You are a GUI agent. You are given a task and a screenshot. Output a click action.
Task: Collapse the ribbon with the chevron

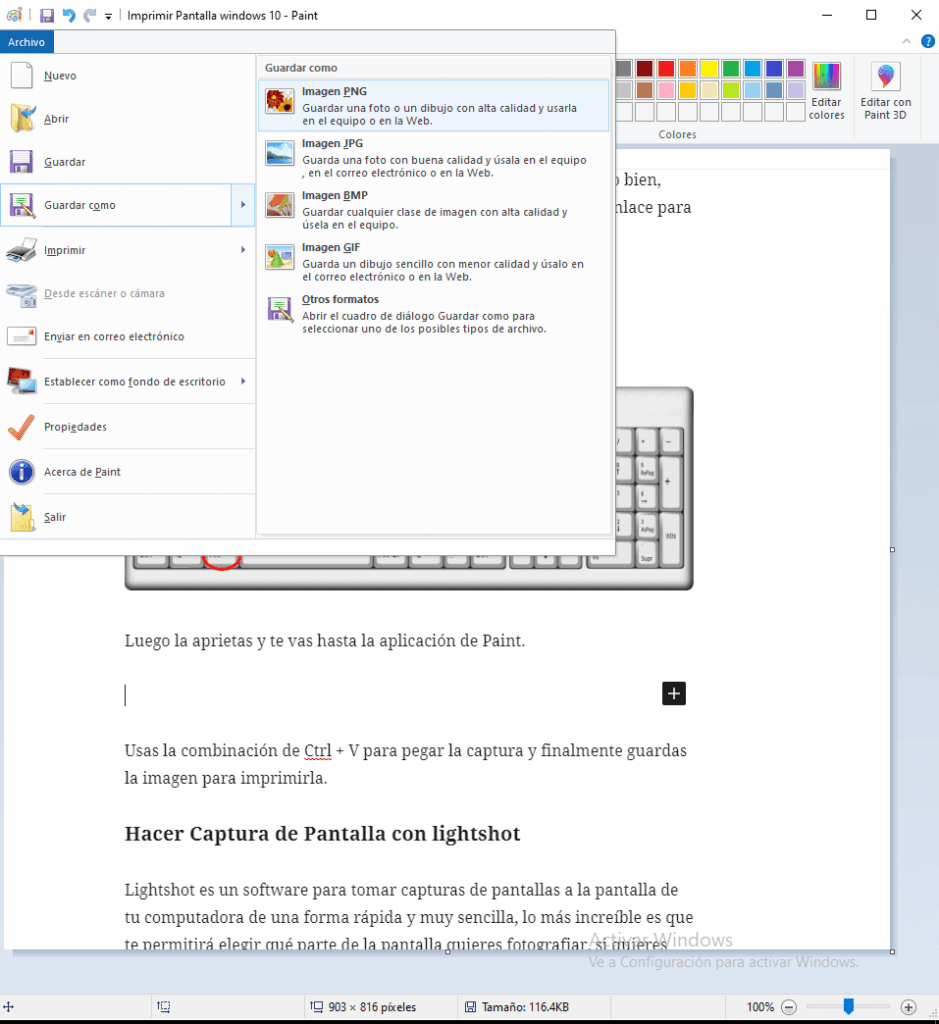pos(905,42)
